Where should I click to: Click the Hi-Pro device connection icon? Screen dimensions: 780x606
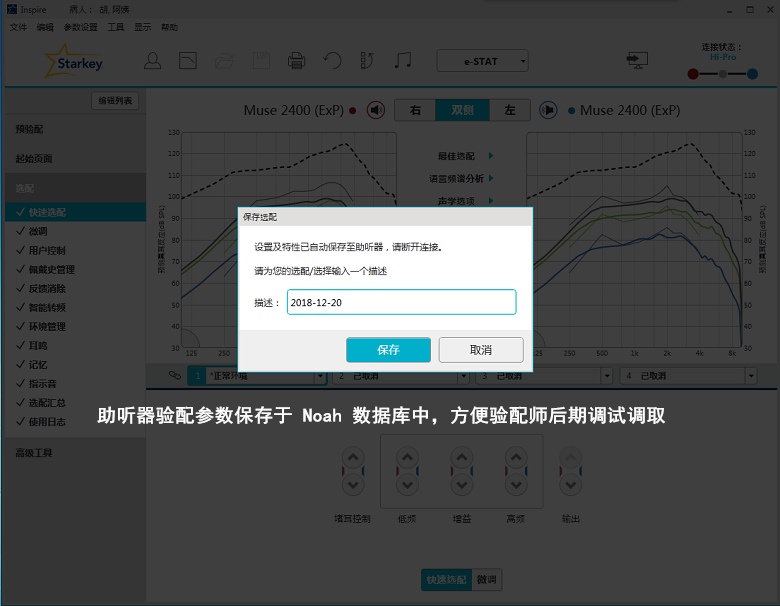tap(637, 61)
